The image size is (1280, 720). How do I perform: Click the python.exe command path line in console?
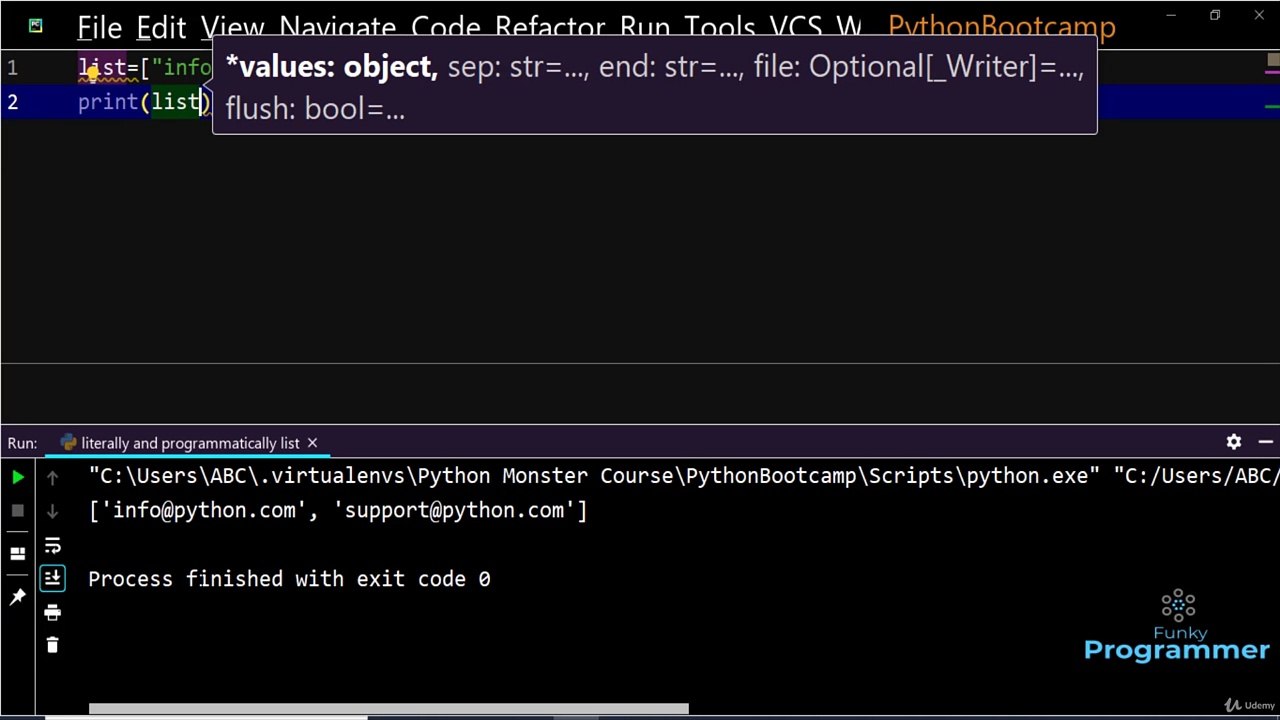[x=684, y=476]
